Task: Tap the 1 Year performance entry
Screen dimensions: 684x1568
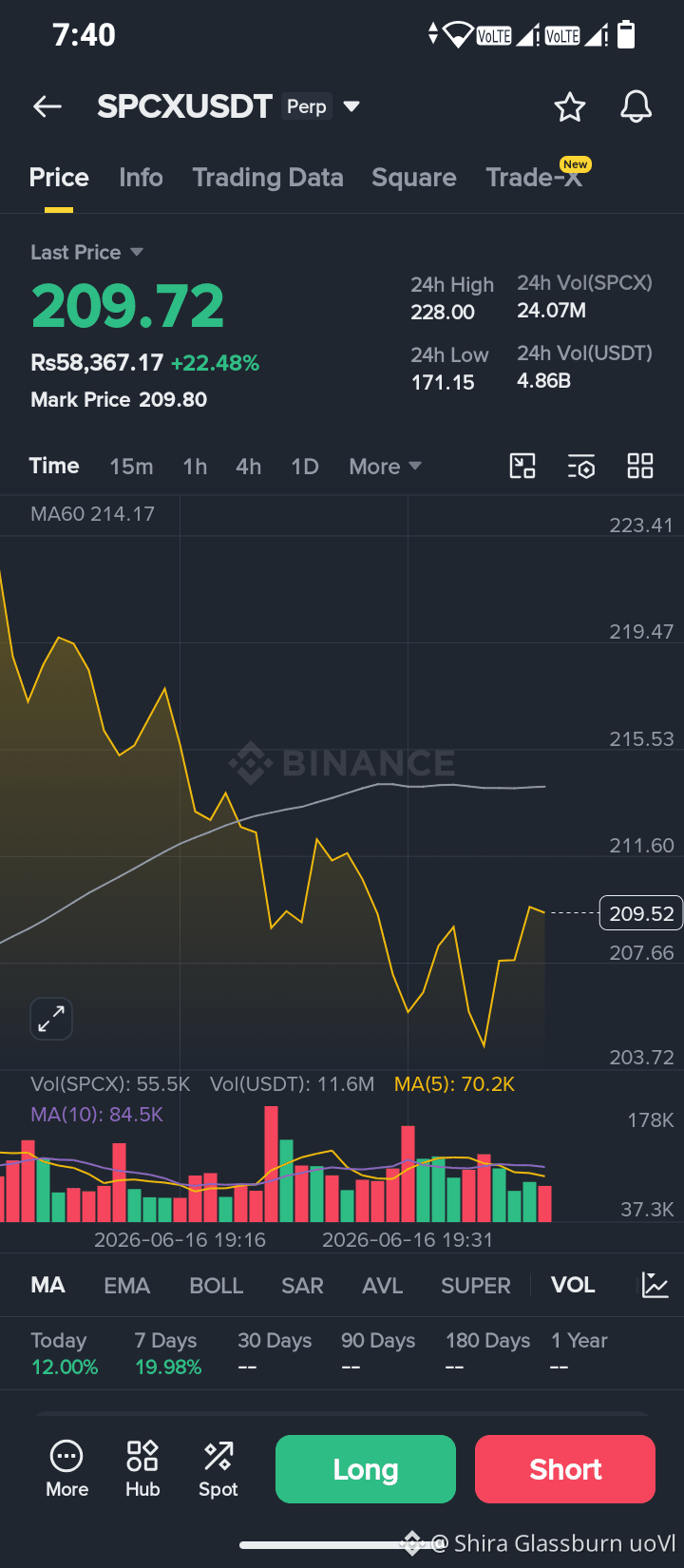Action: tap(579, 1353)
